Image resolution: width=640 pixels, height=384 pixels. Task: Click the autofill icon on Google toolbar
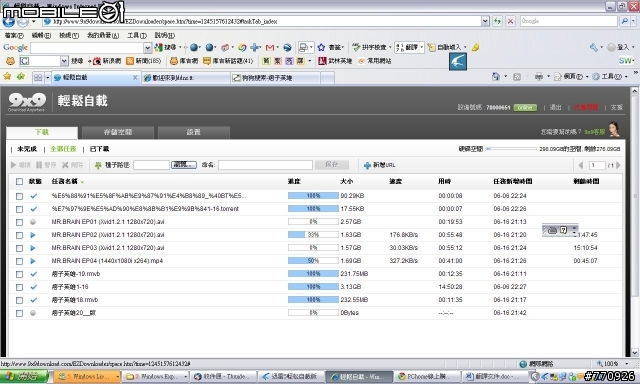click(x=431, y=47)
